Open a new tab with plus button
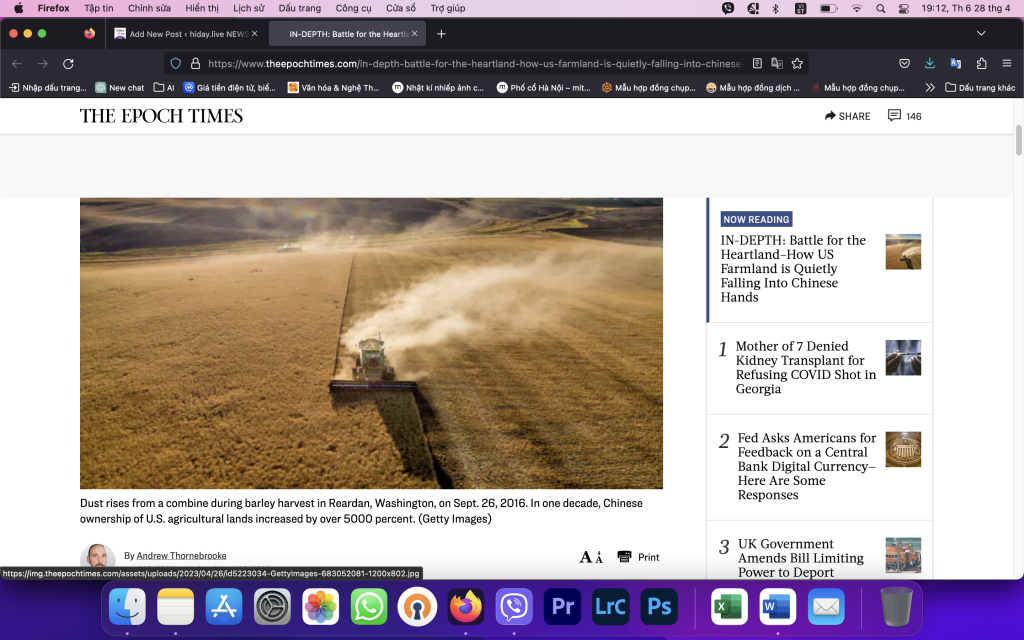Screen dimensions: 1024x640 click(441, 34)
